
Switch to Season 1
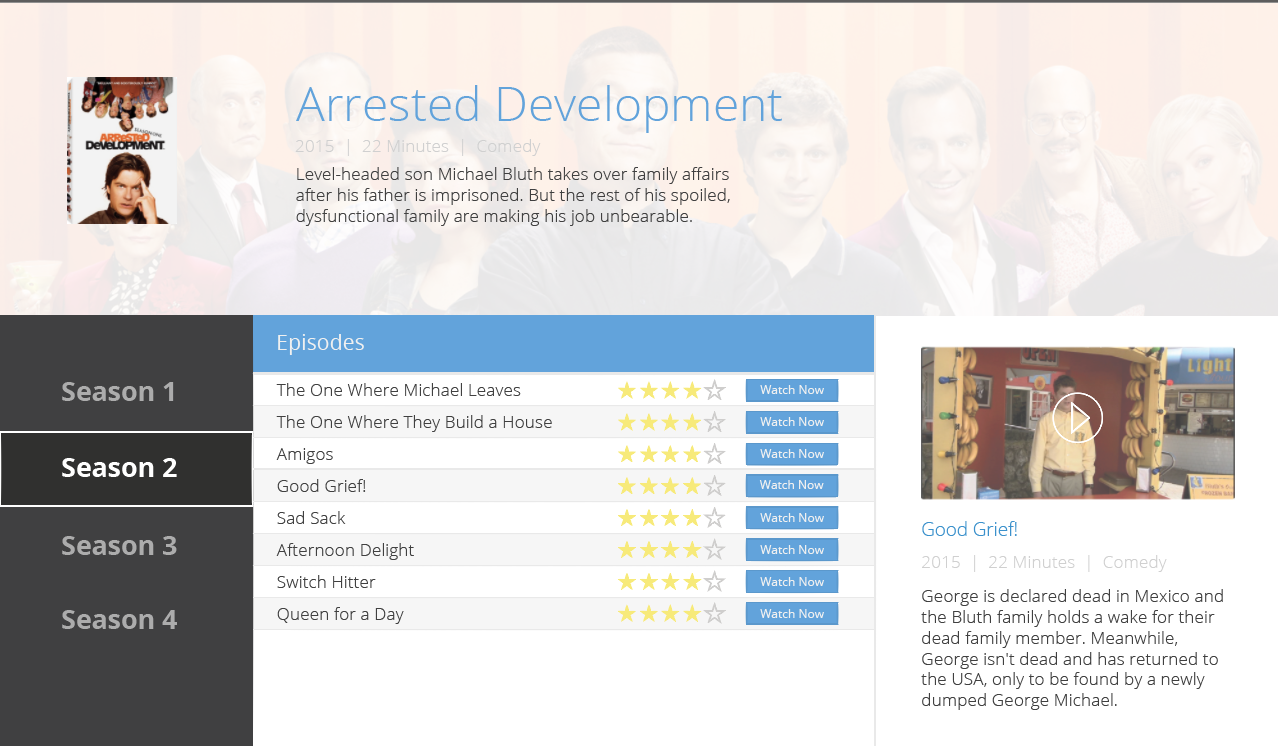point(118,392)
